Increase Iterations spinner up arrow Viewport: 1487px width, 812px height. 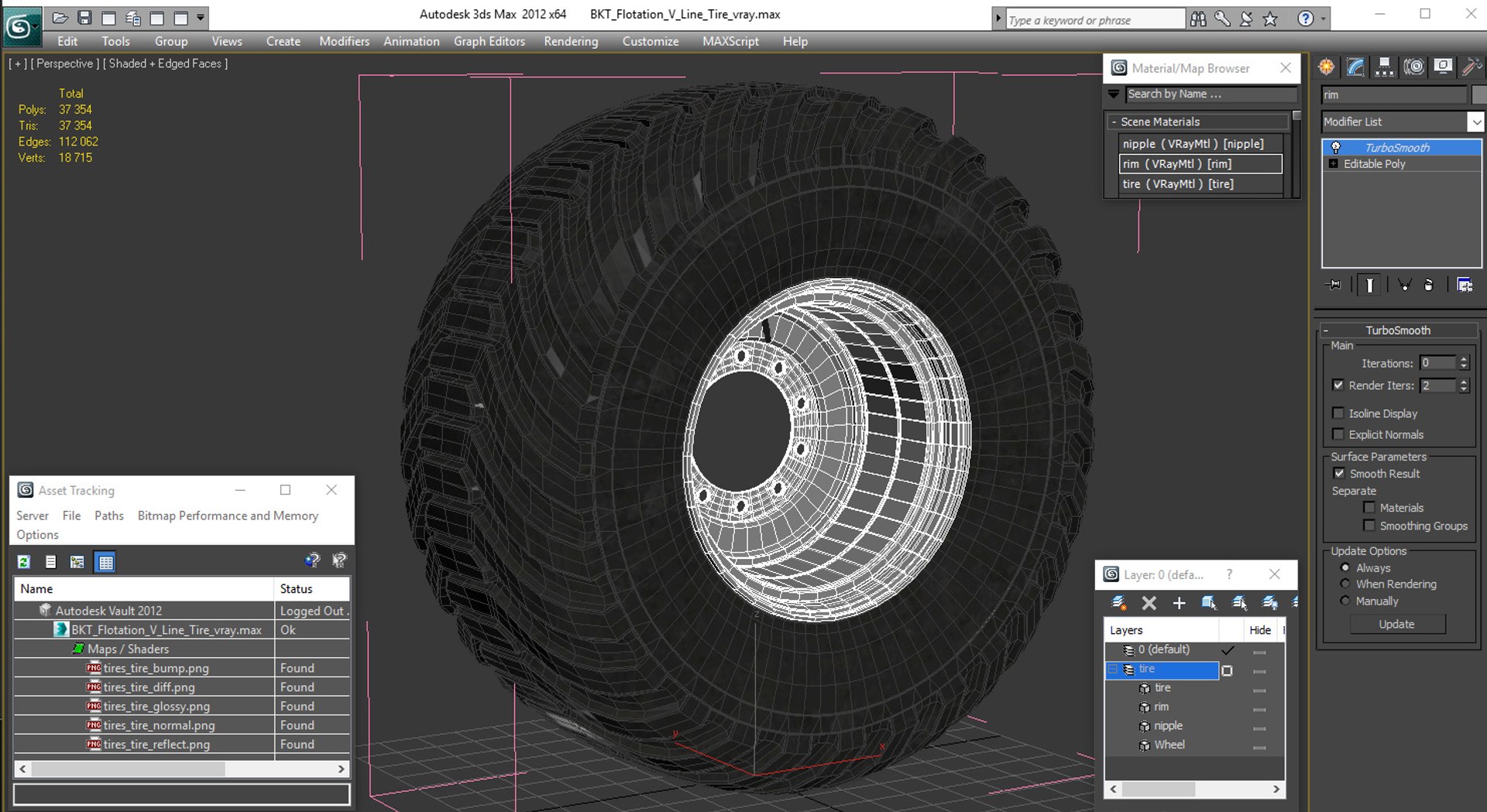pos(1464,359)
